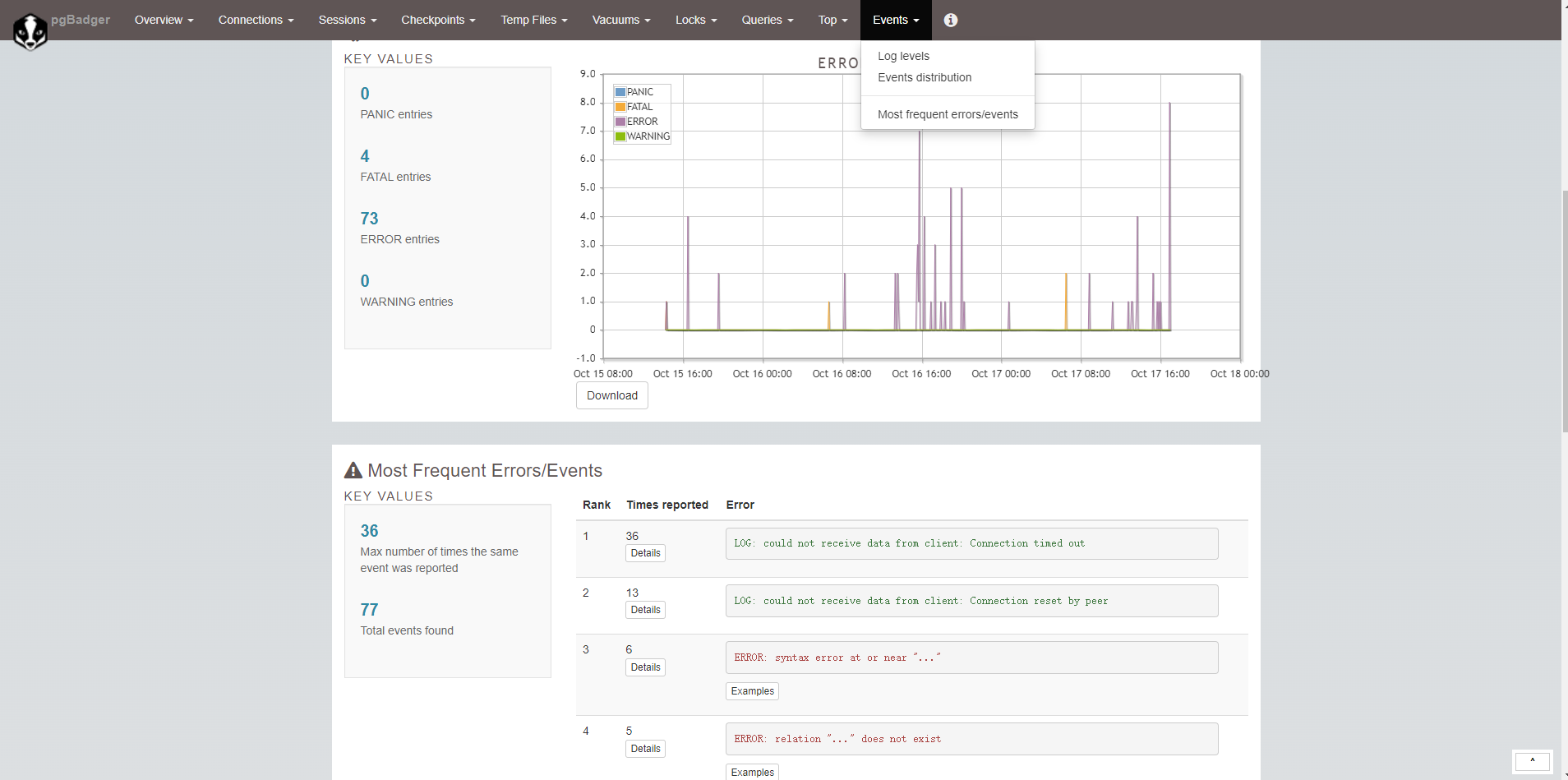Open the Vacuums dropdown menu
The height and width of the screenshot is (780, 1568).
click(620, 20)
